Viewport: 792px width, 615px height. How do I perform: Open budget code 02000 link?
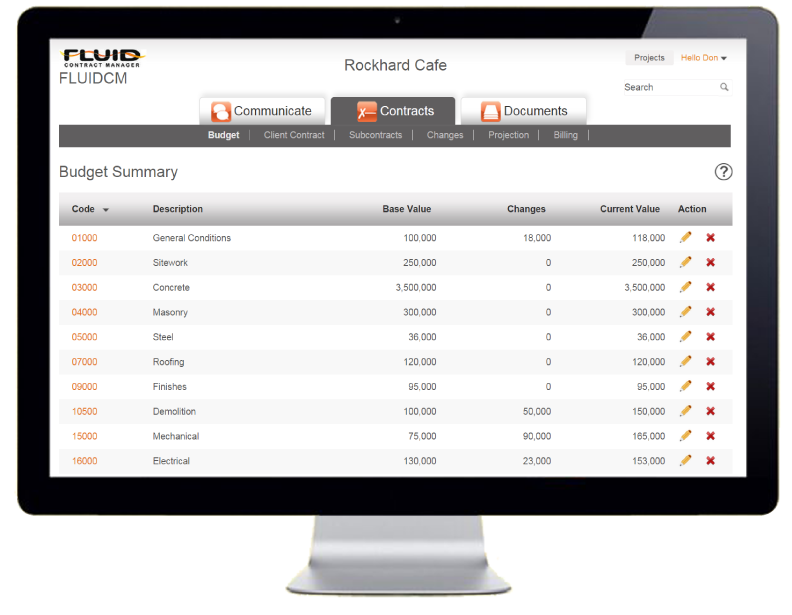click(84, 263)
